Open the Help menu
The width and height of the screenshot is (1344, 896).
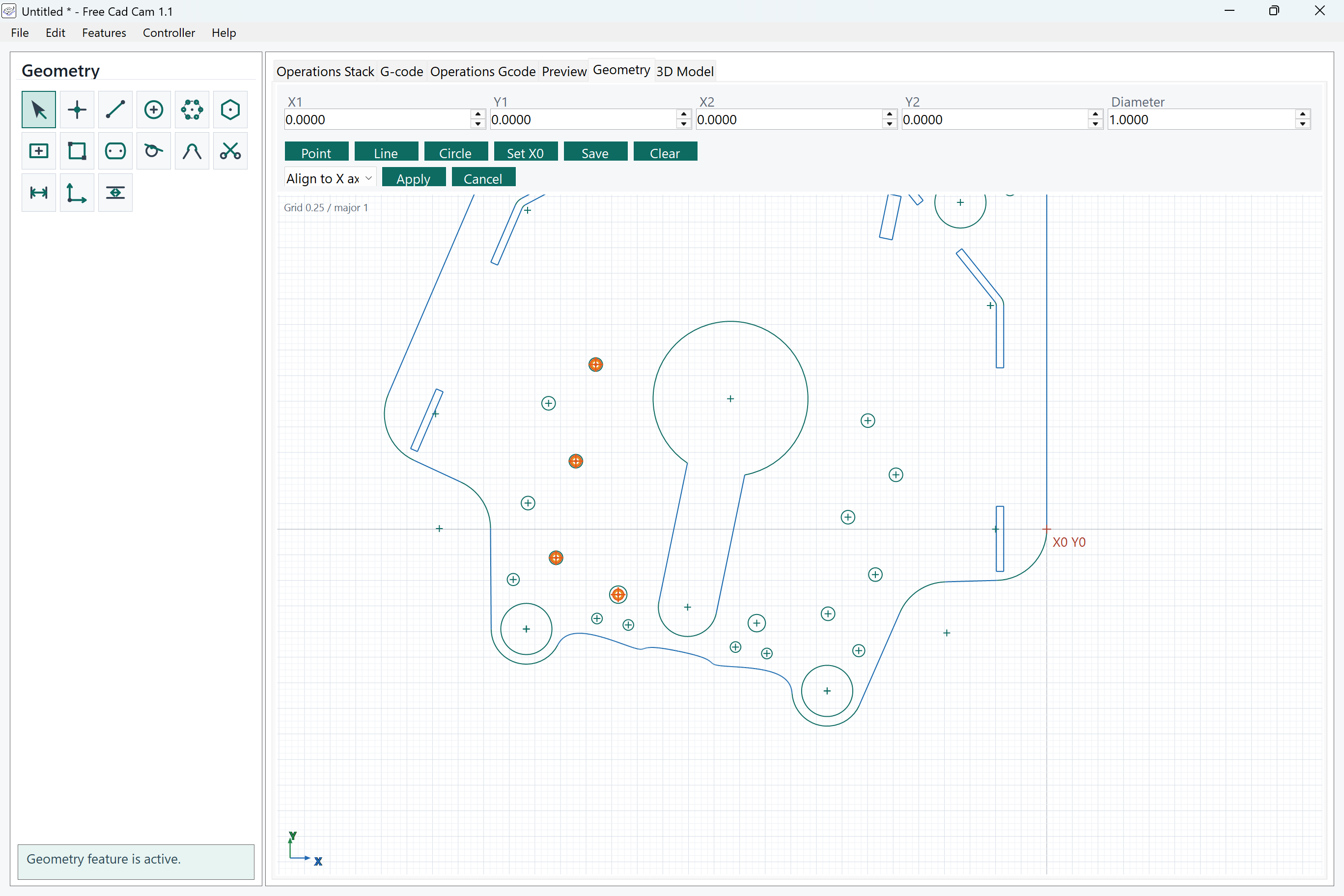click(224, 32)
